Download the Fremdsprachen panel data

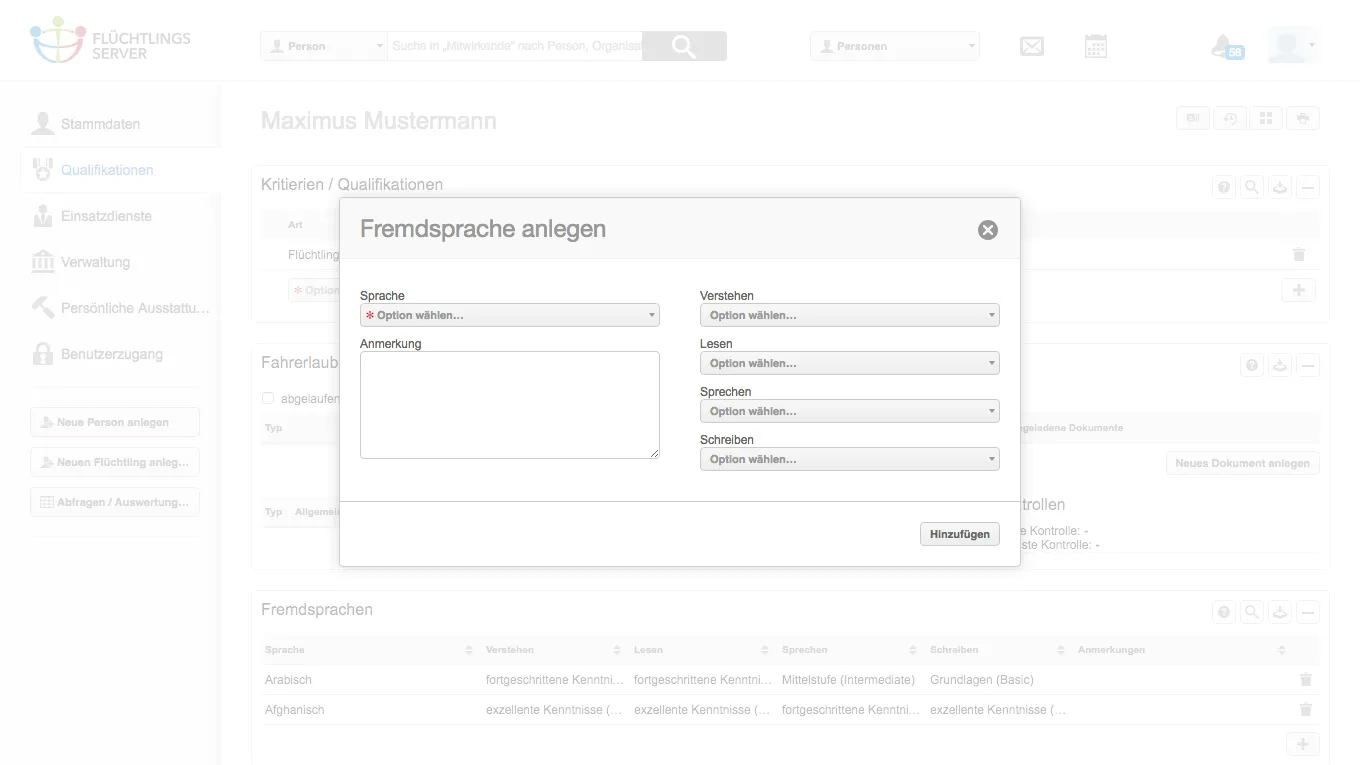coord(1280,612)
